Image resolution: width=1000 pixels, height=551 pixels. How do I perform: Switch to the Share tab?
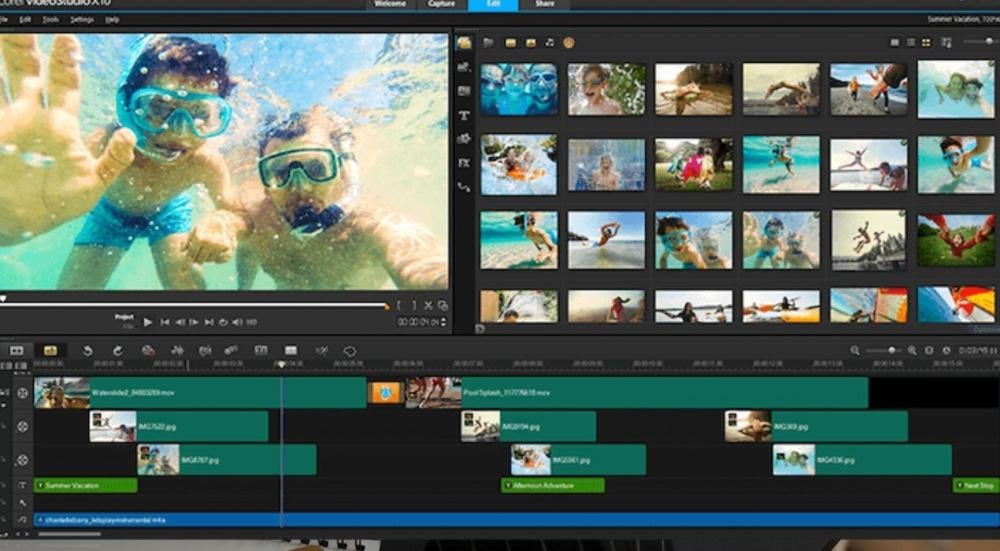(545, 5)
